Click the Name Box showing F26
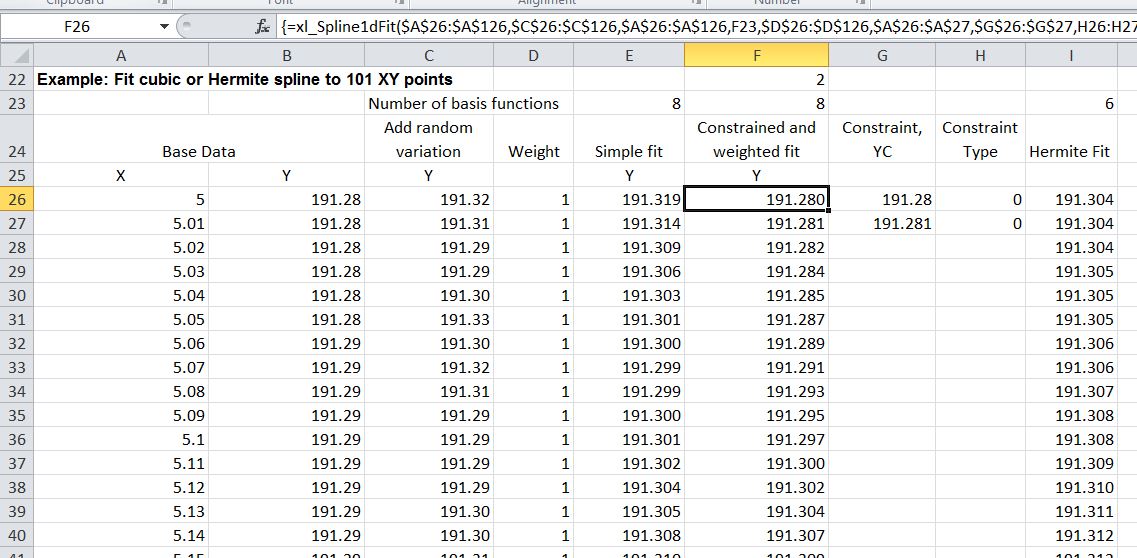Viewport: 1137px width, 558px height. (78, 27)
